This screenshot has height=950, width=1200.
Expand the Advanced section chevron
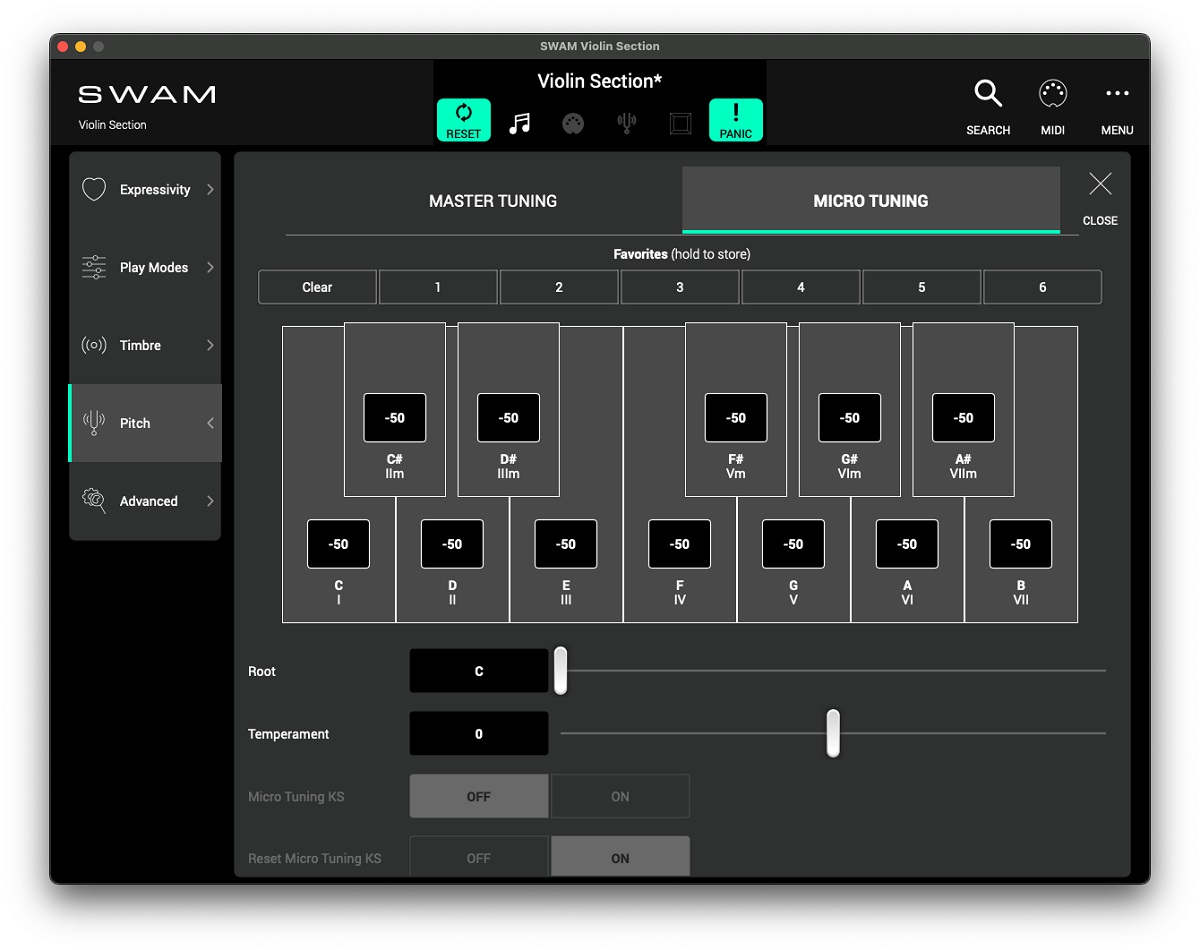click(210, 501)
